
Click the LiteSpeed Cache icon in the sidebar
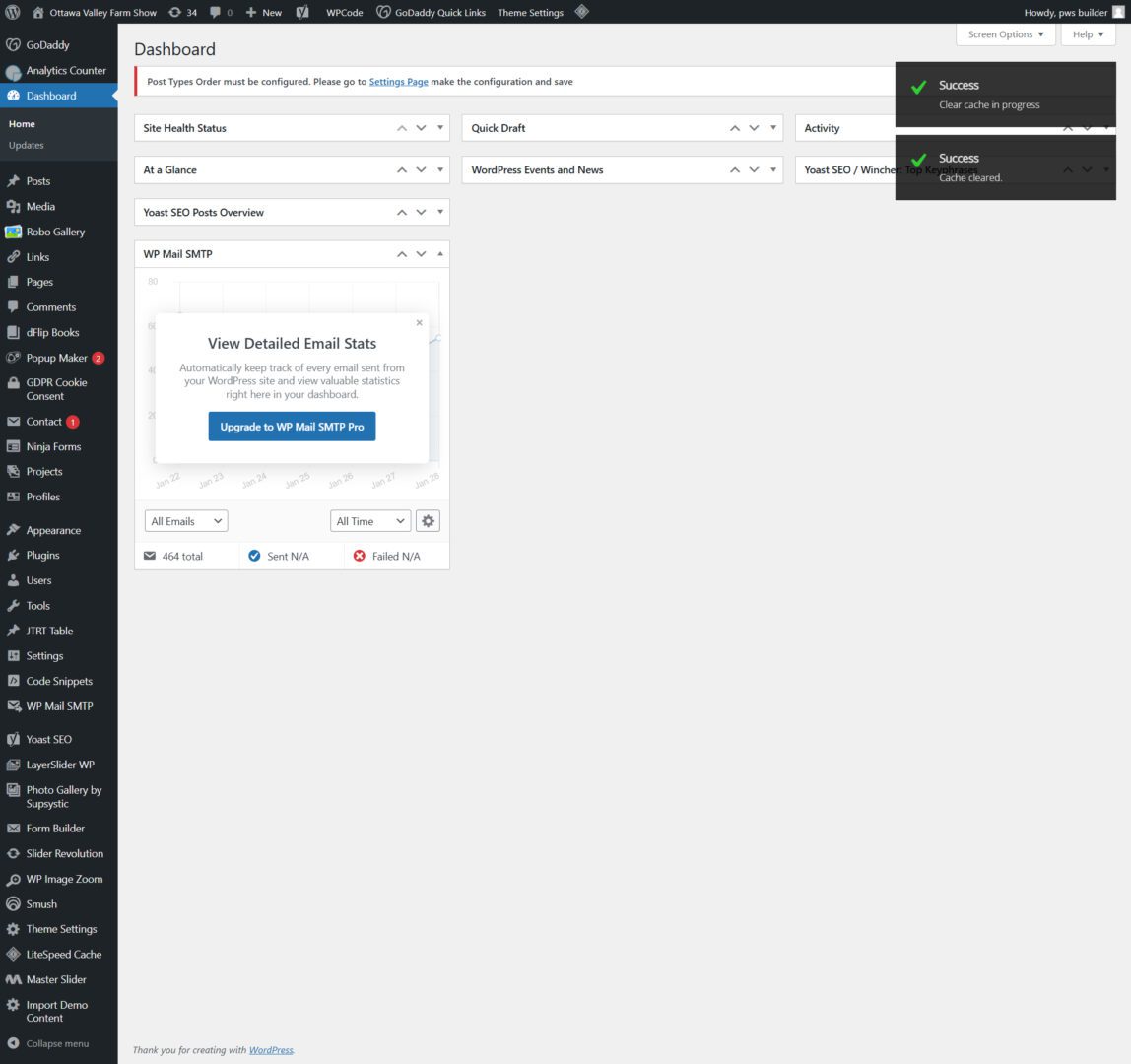tap(13, 954)
